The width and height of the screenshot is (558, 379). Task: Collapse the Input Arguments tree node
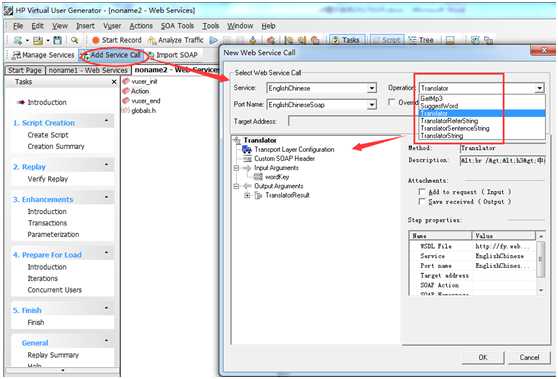(x=236, y=168)
